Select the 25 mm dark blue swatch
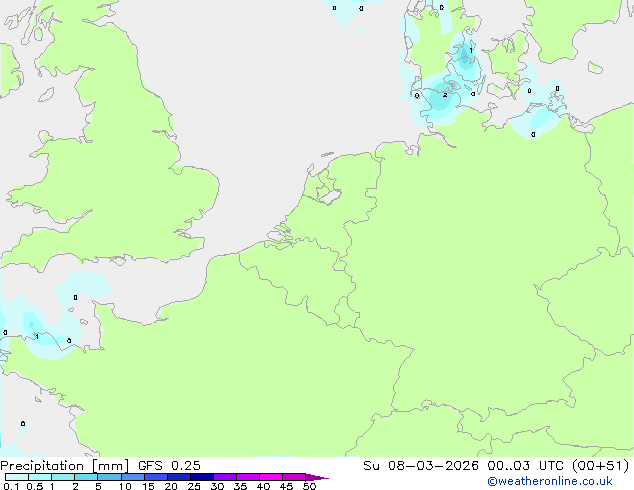 tap(201, 477)
